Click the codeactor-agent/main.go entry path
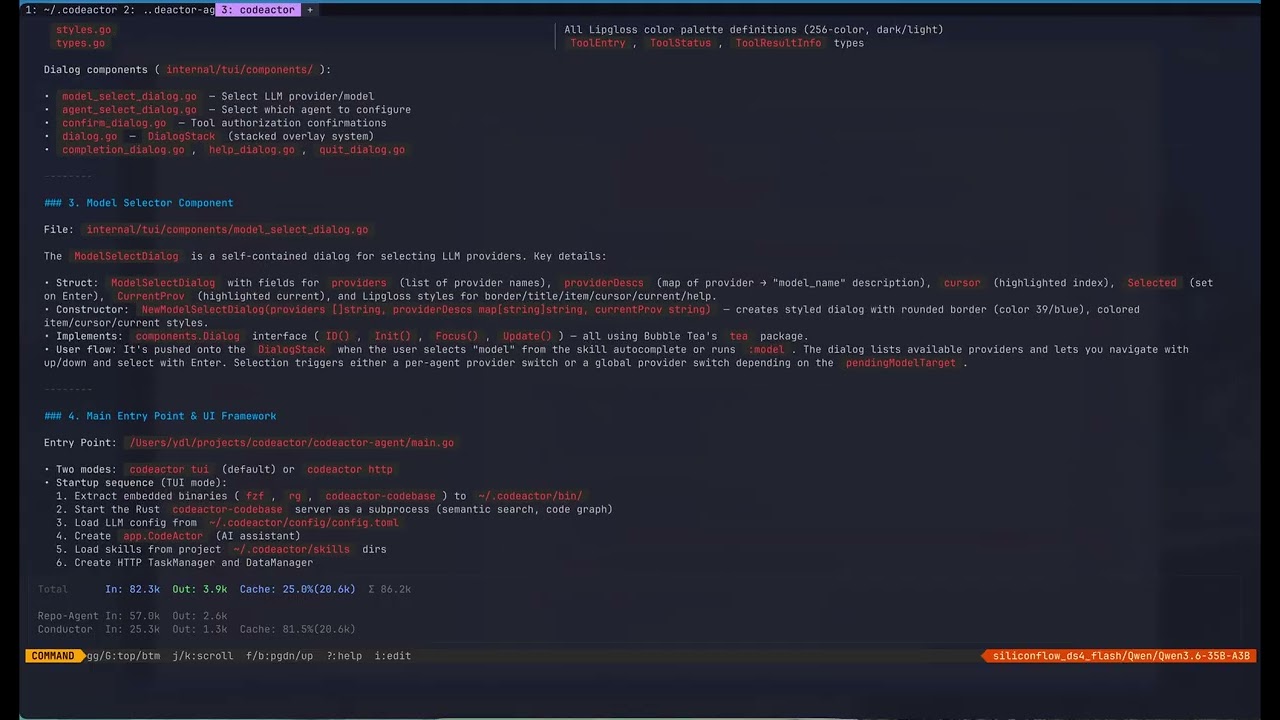 point(291,443)
